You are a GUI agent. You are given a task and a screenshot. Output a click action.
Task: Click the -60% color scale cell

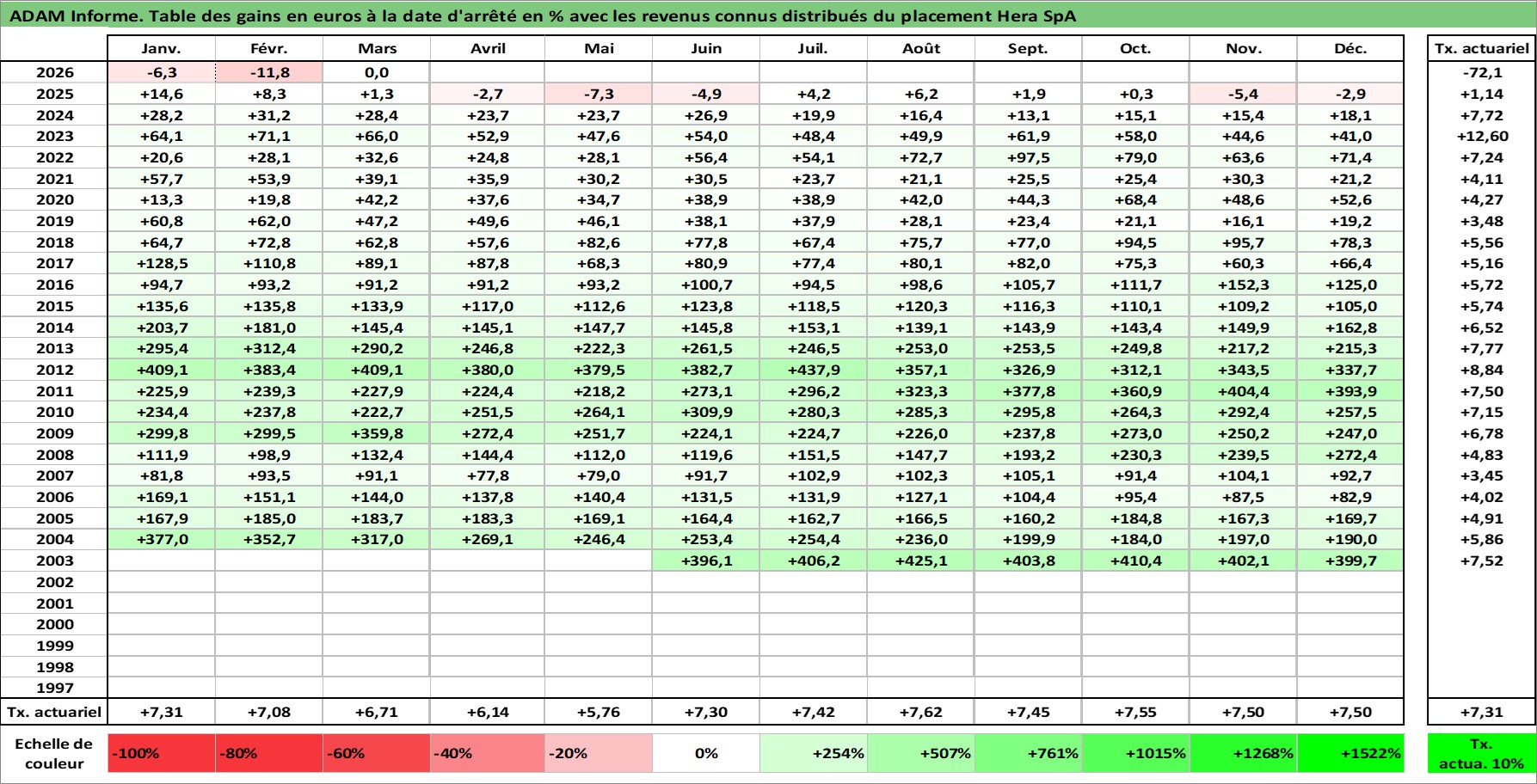(377, 753)
